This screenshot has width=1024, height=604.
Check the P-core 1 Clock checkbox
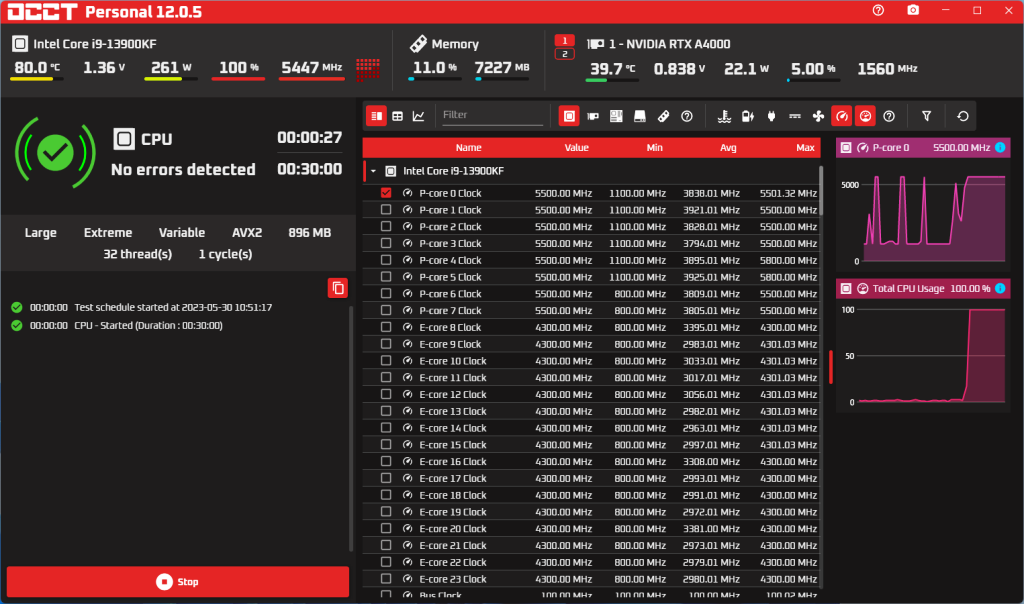[386, 210]
